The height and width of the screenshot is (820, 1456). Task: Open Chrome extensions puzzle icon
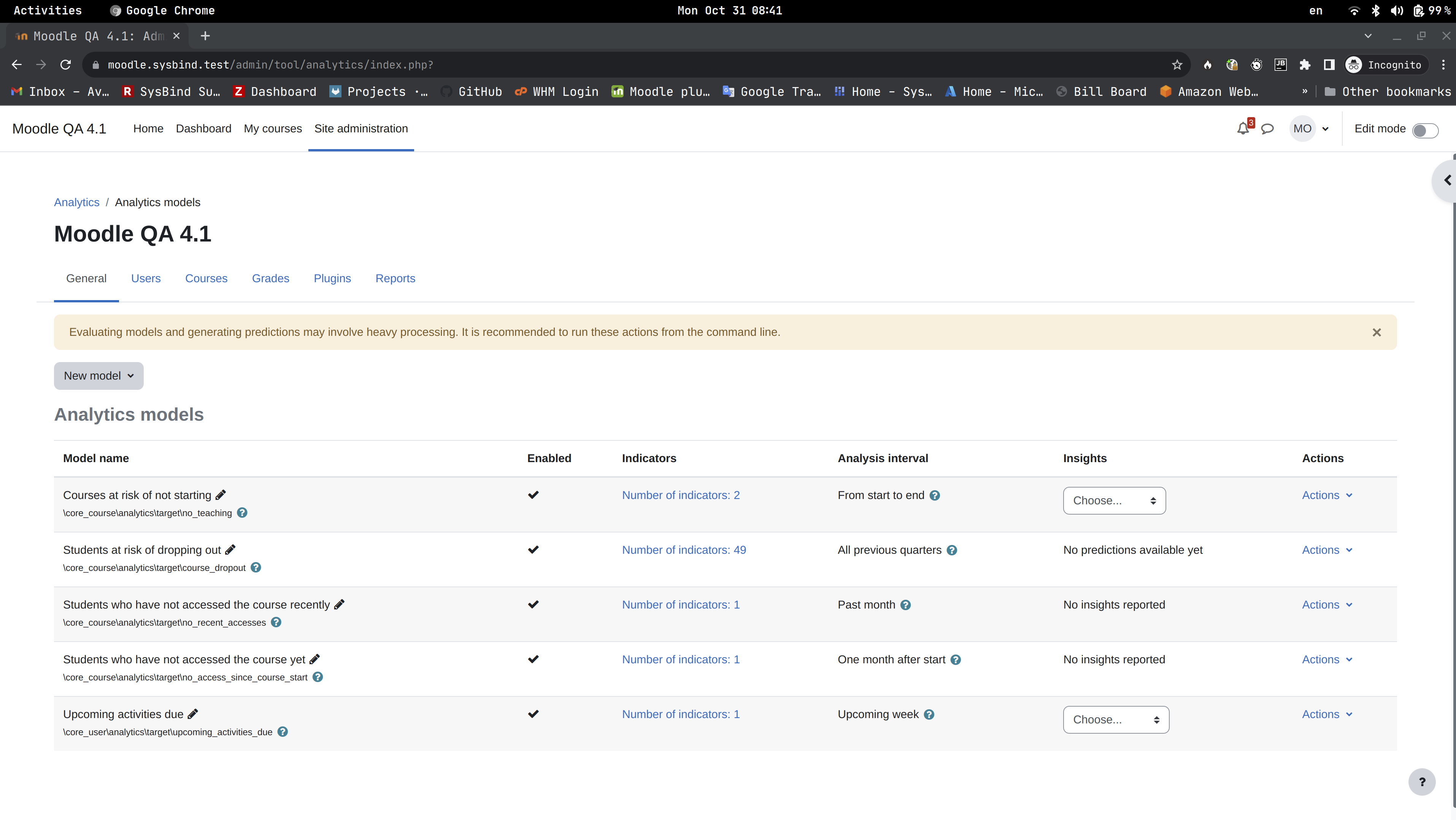pos(1305,65)
